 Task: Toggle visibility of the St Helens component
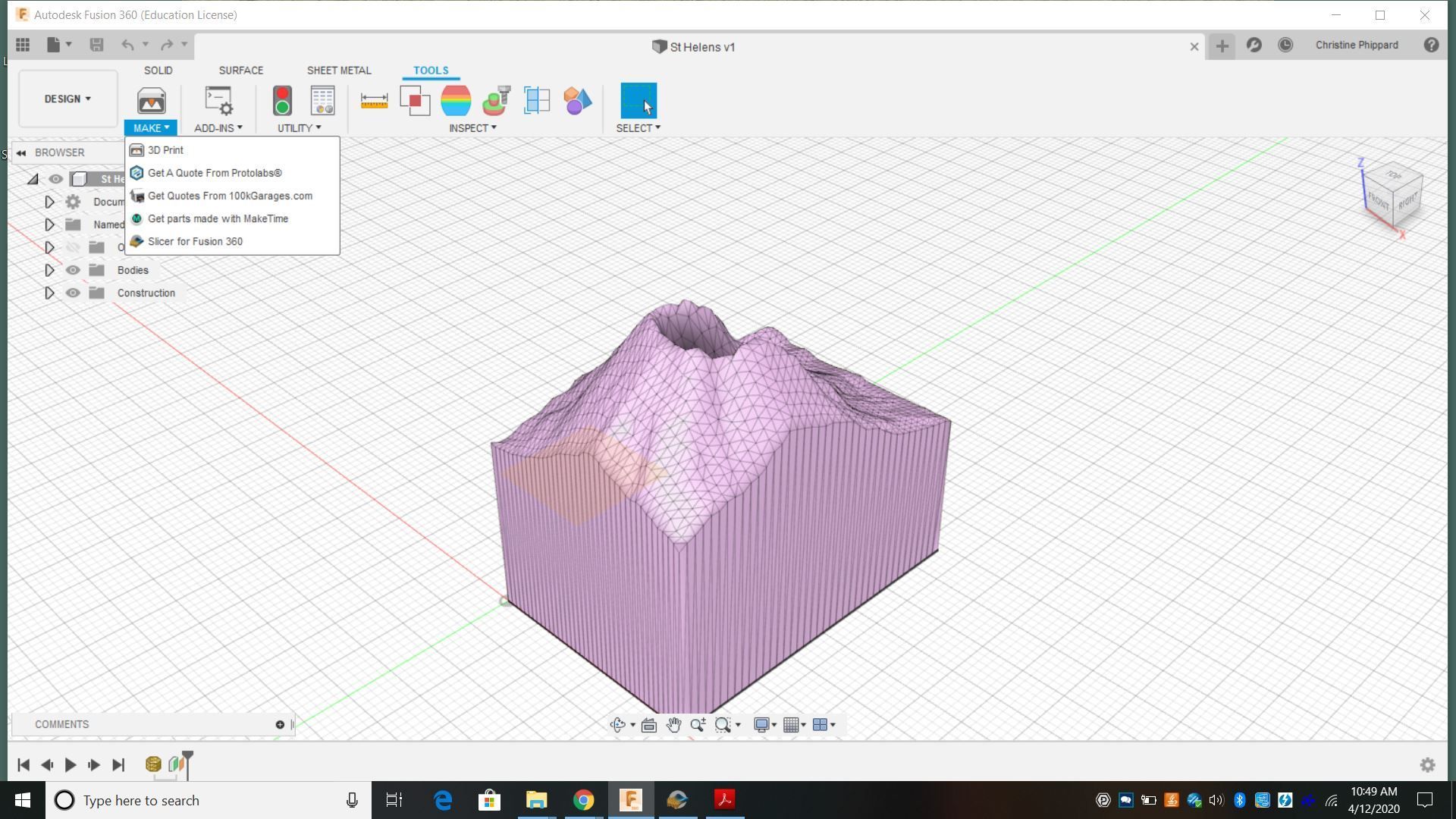click(56, 179)
